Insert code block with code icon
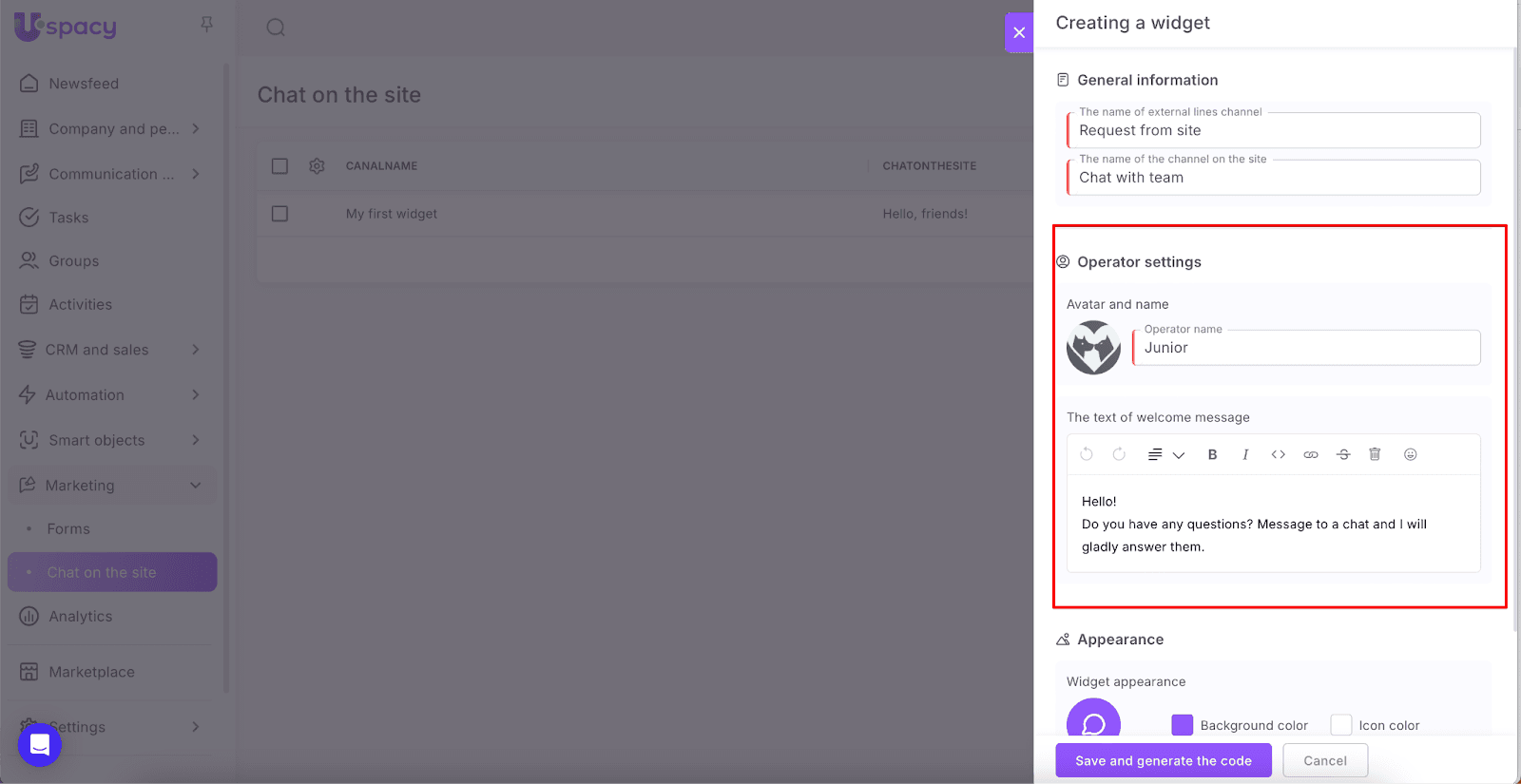The width and height of the screenshot is (1521, 784). click(x=1278, y=455)
